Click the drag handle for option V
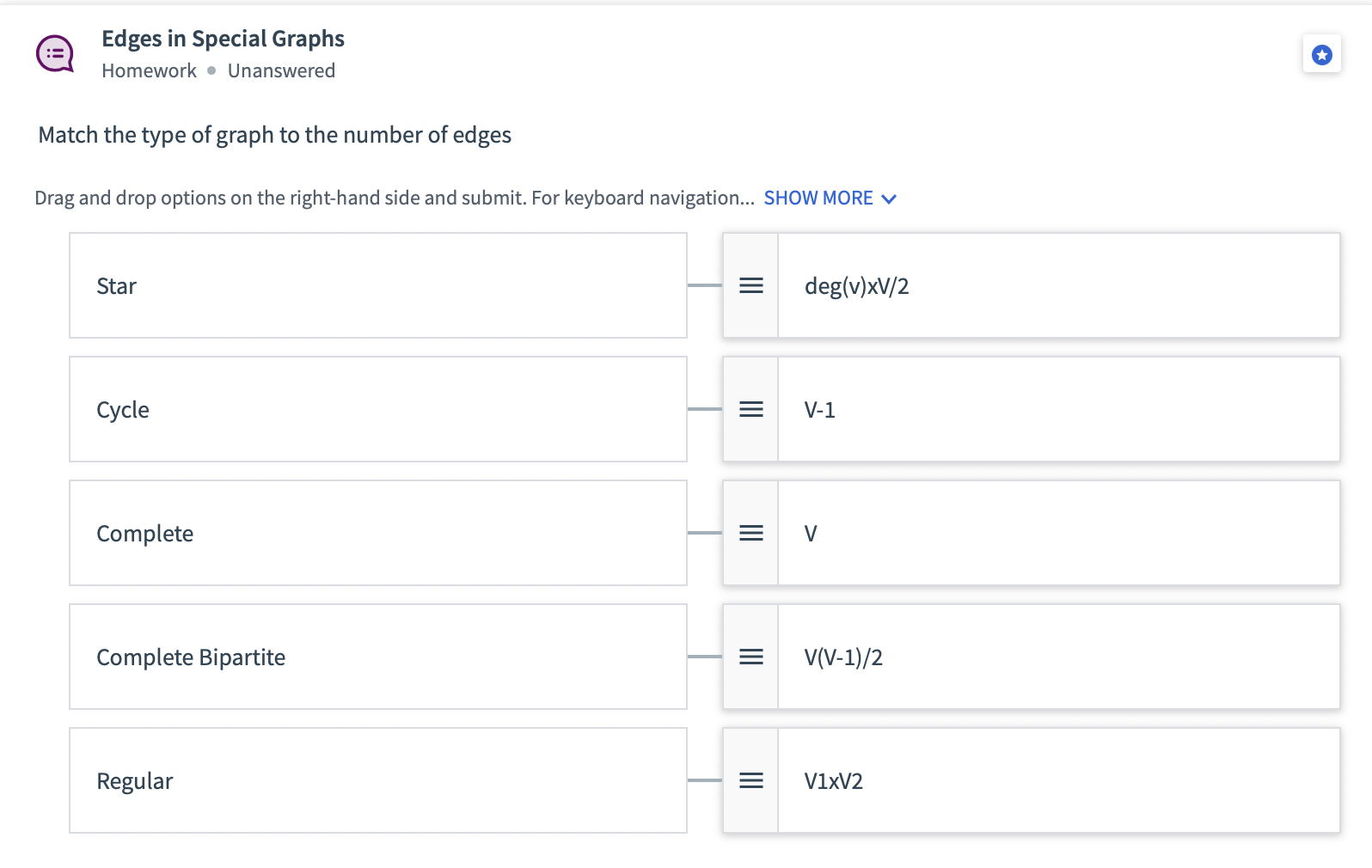This screenshot has width=1372, height=868. (x=750, y=533)
